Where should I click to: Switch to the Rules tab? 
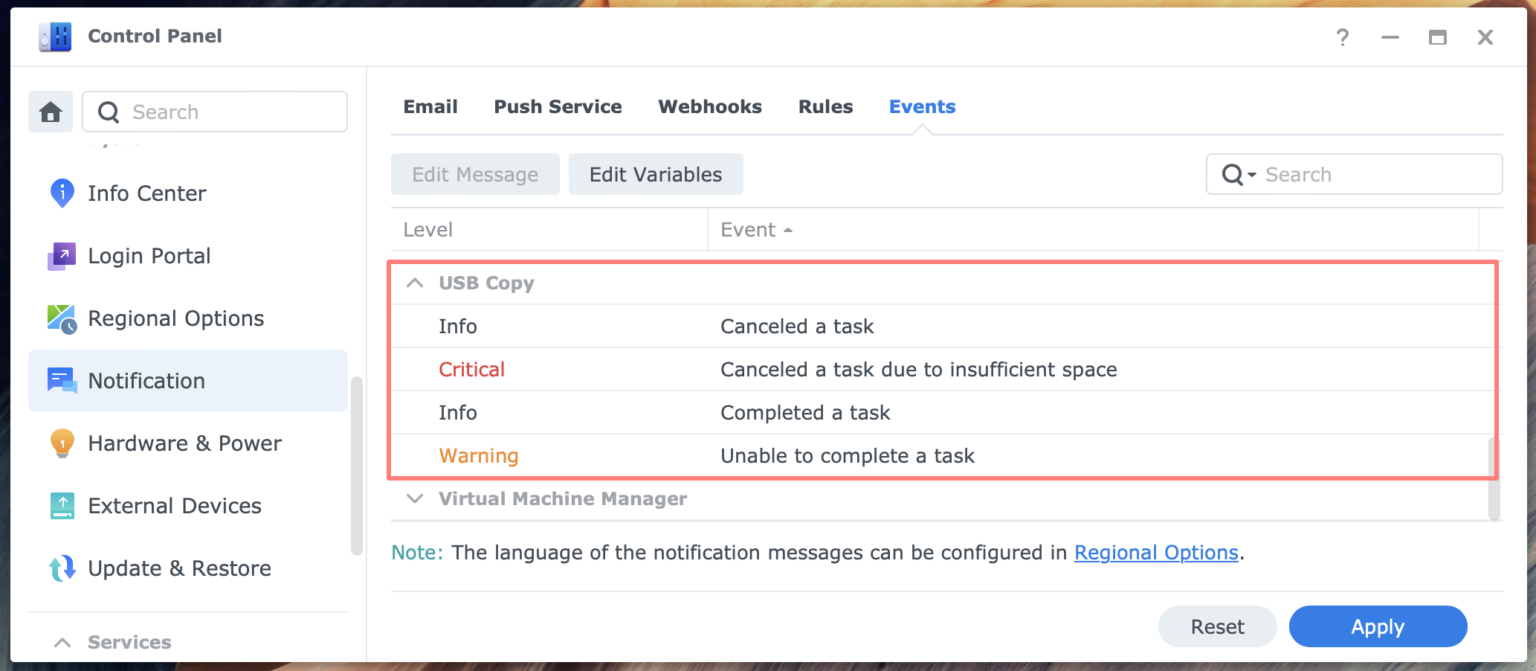point(825,106)
